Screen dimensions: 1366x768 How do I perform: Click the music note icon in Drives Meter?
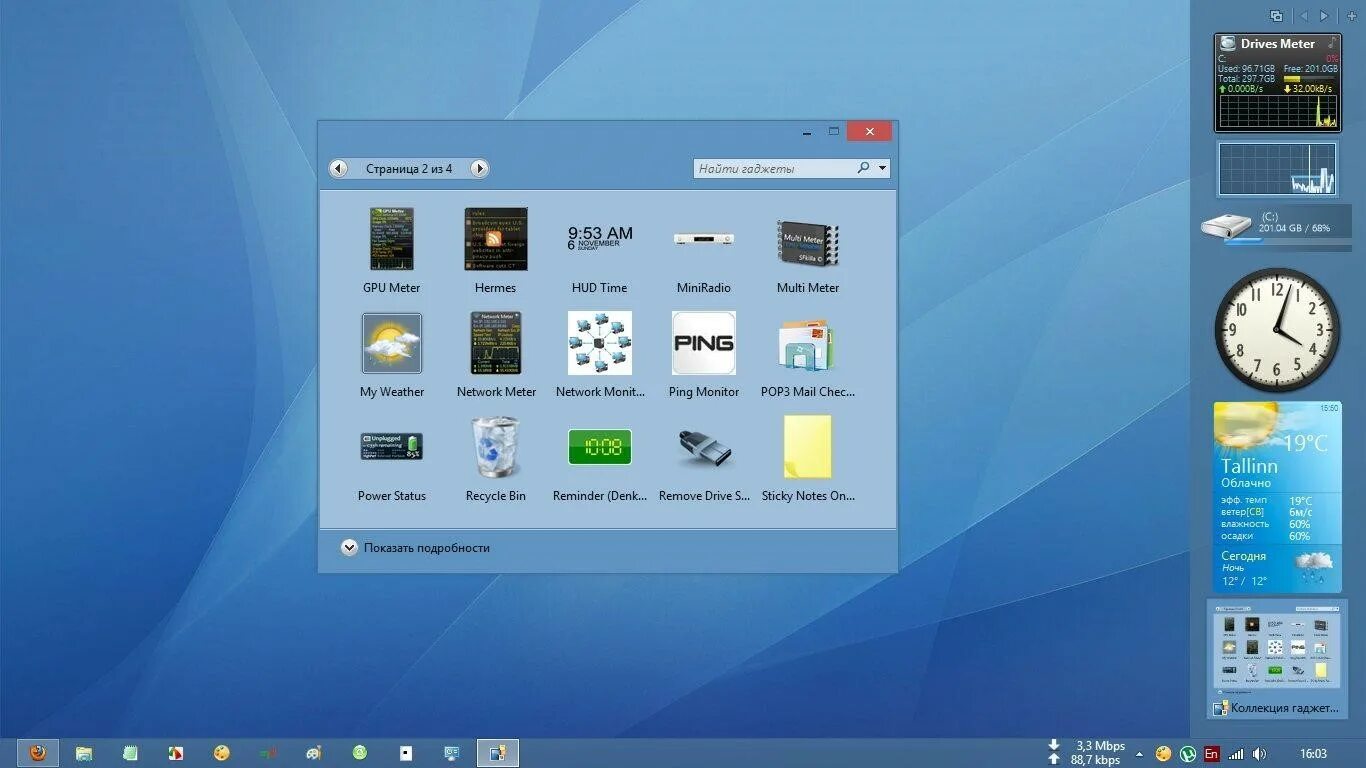(x=1331, y=43)
